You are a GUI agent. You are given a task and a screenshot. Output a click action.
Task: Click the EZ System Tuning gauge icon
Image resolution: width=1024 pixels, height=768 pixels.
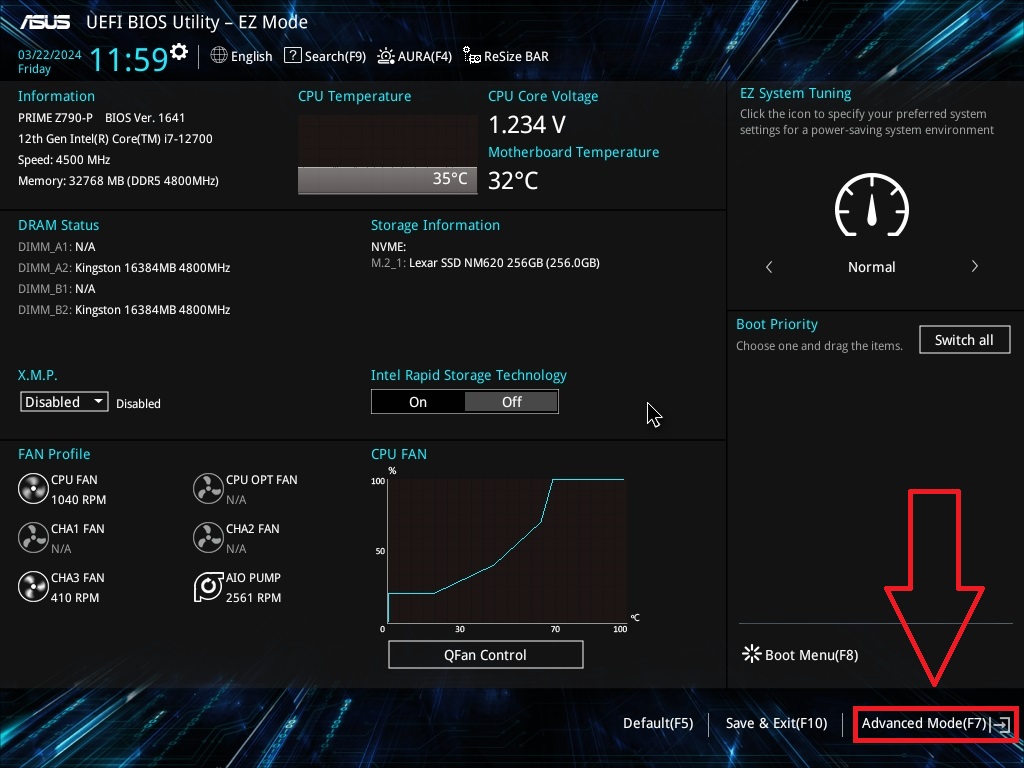coord(871,205)
